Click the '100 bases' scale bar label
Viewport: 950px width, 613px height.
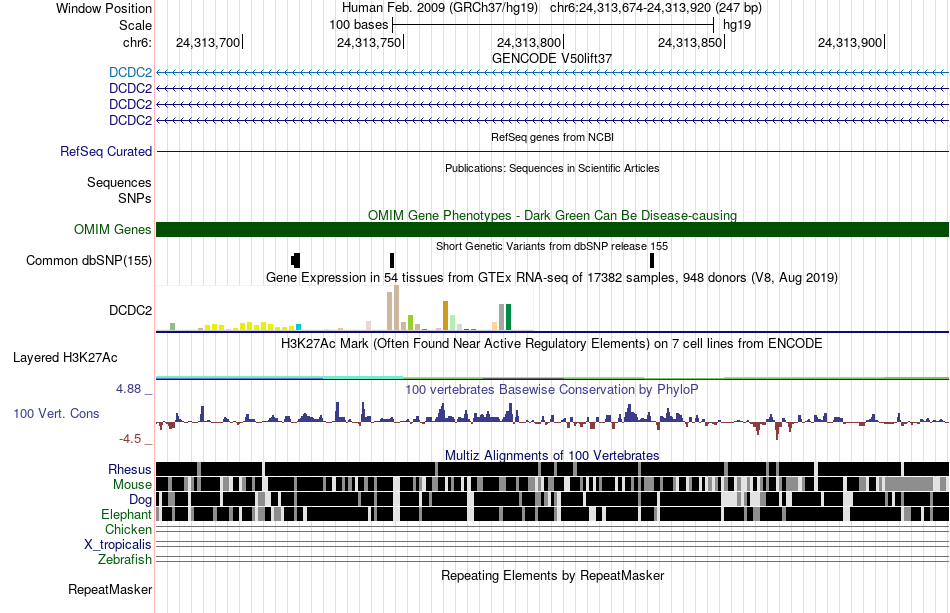359,25
